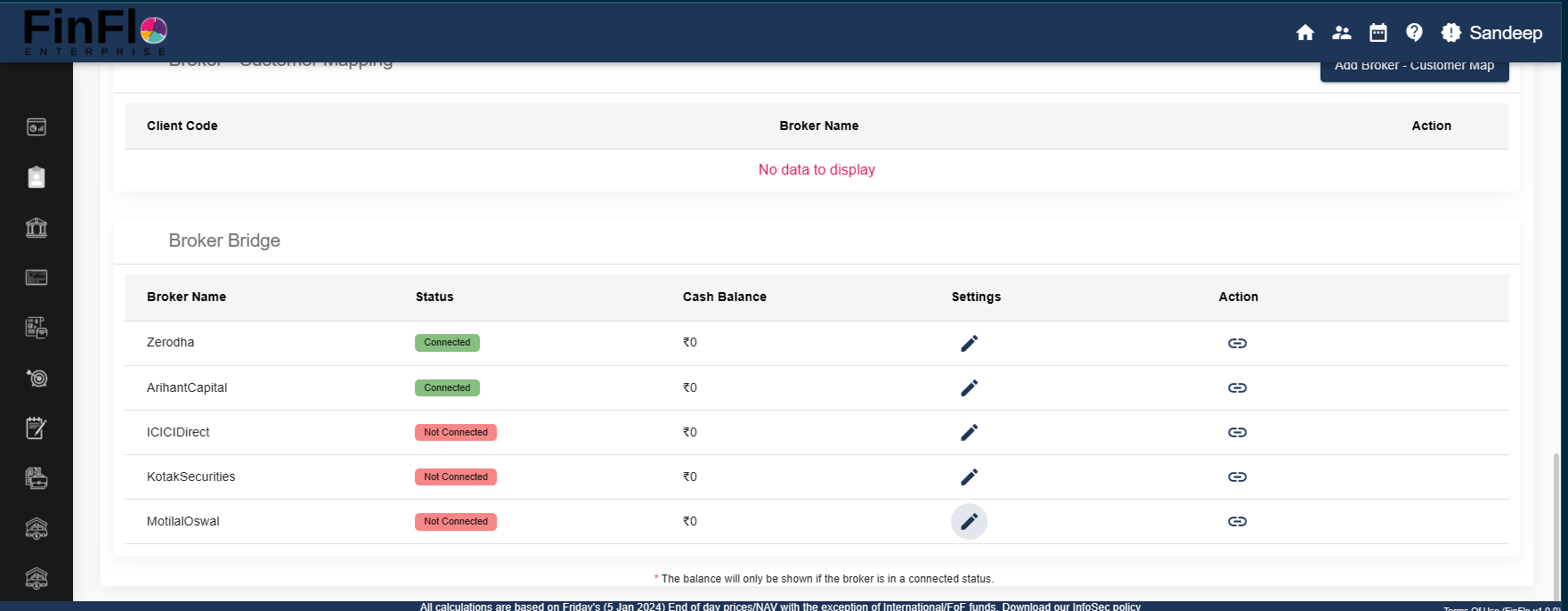
Task: Click the Not Connected badge for KotakSecurities
Action: [x=456, y=477]
